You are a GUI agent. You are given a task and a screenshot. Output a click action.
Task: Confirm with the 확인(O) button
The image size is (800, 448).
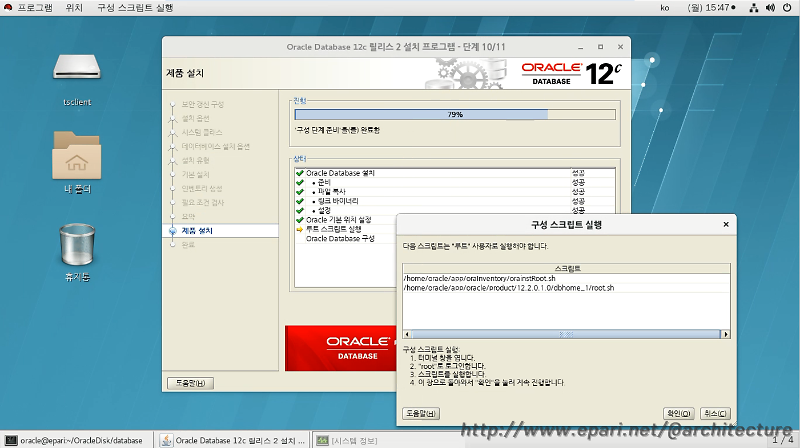679,413
